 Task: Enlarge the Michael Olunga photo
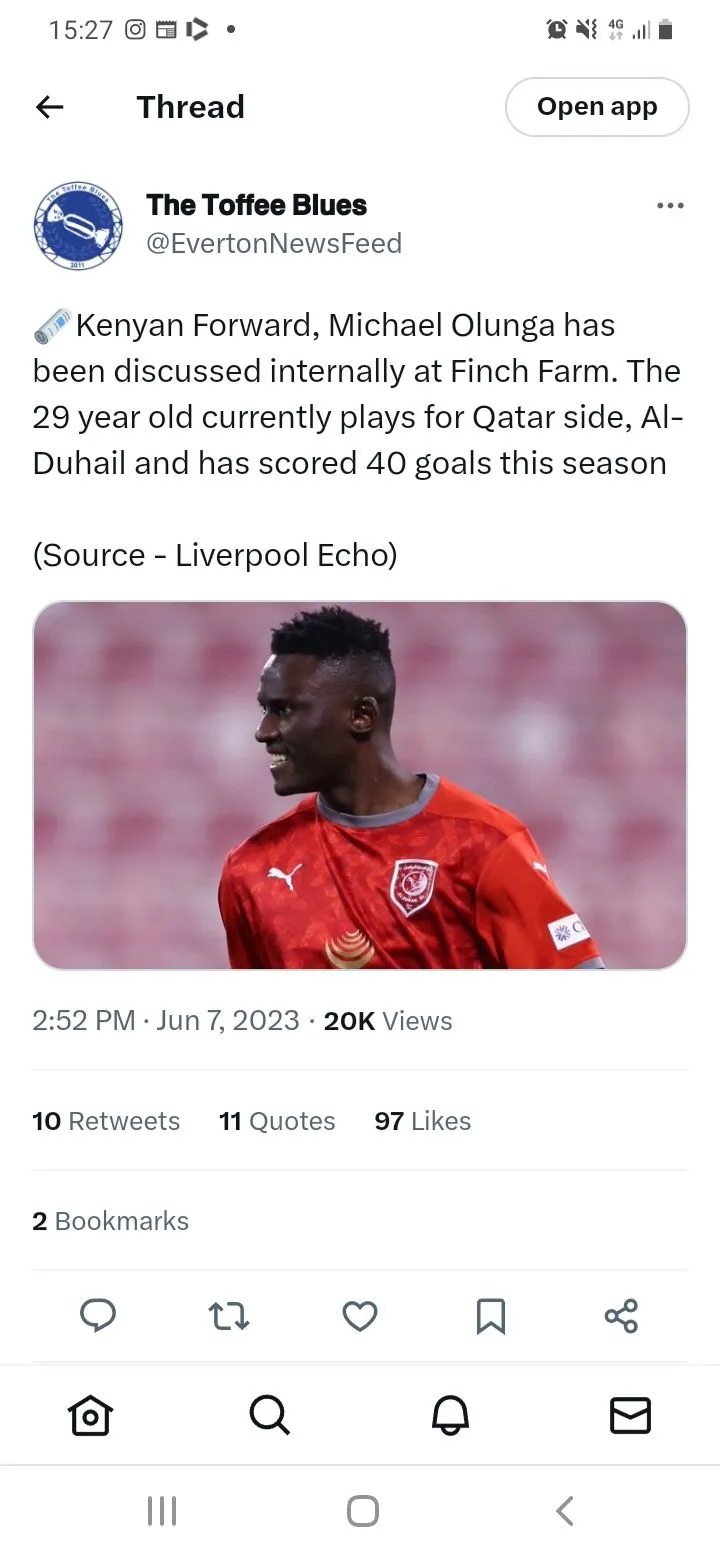[360, 785]
